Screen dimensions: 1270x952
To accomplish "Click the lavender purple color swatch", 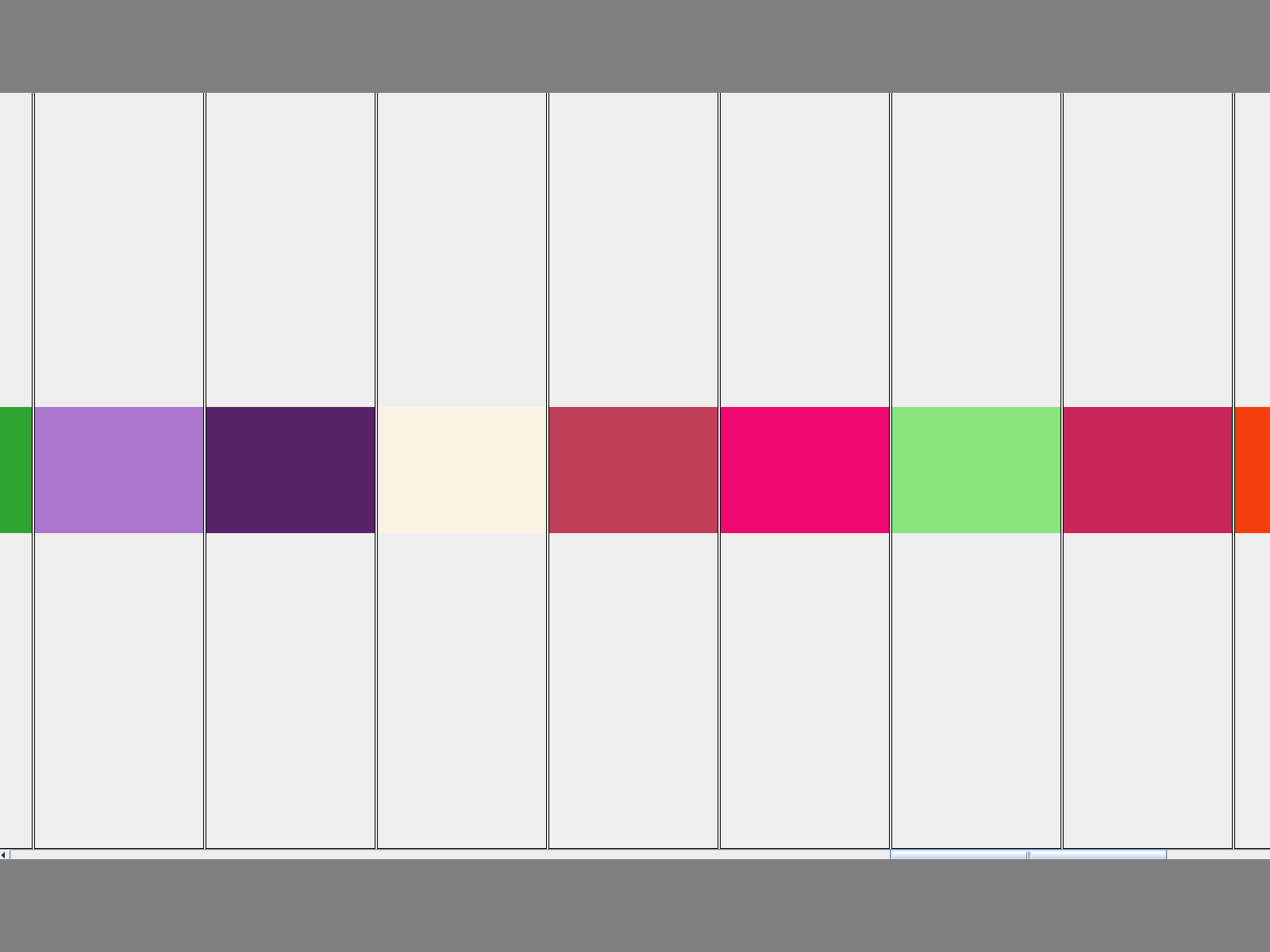I will (x=119, y=470).
